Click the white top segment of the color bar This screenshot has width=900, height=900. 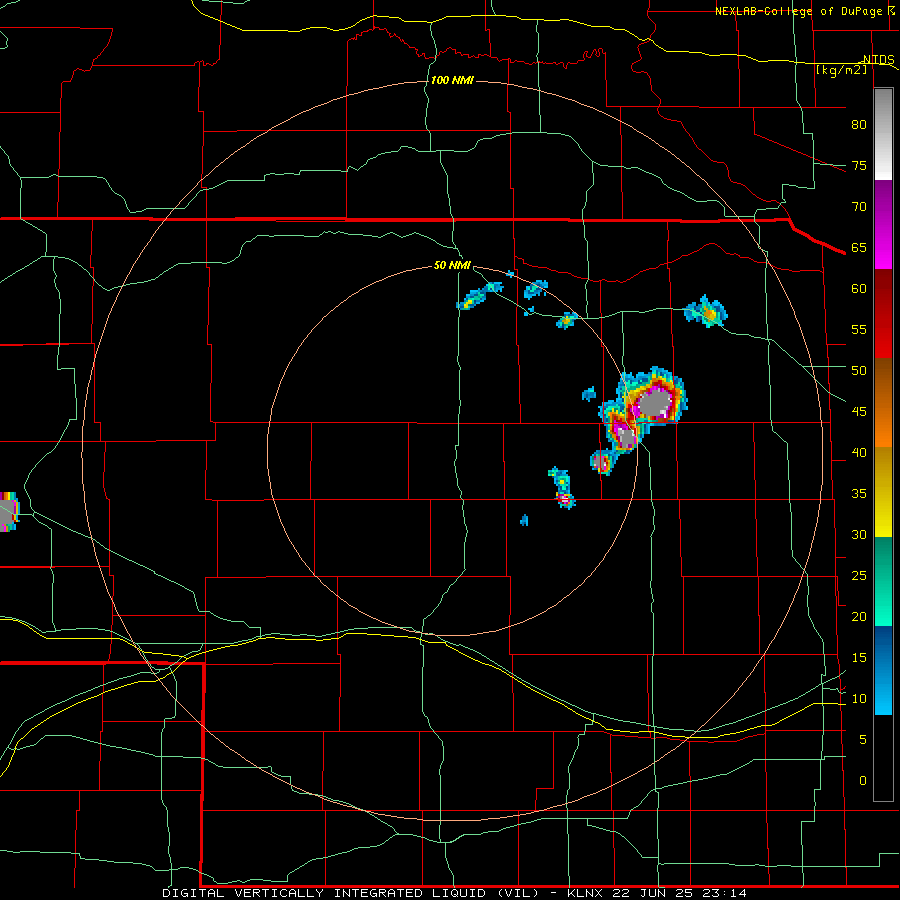883,135
